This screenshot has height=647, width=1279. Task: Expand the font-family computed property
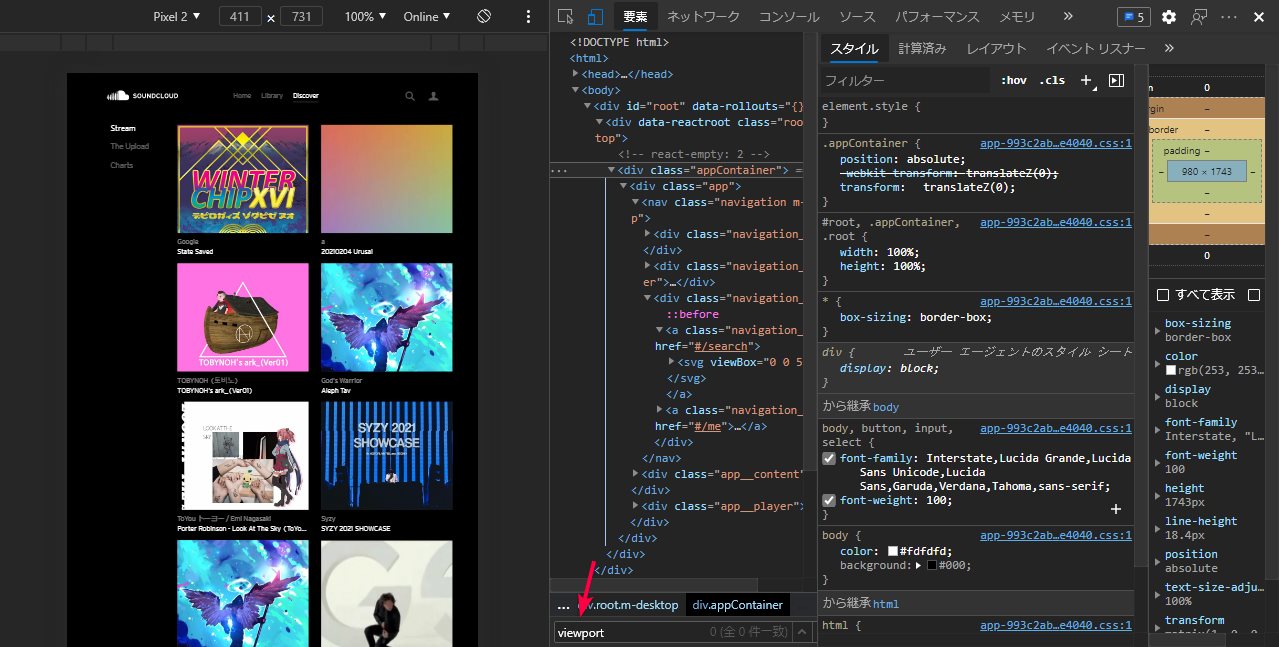tap(1157, 429)
